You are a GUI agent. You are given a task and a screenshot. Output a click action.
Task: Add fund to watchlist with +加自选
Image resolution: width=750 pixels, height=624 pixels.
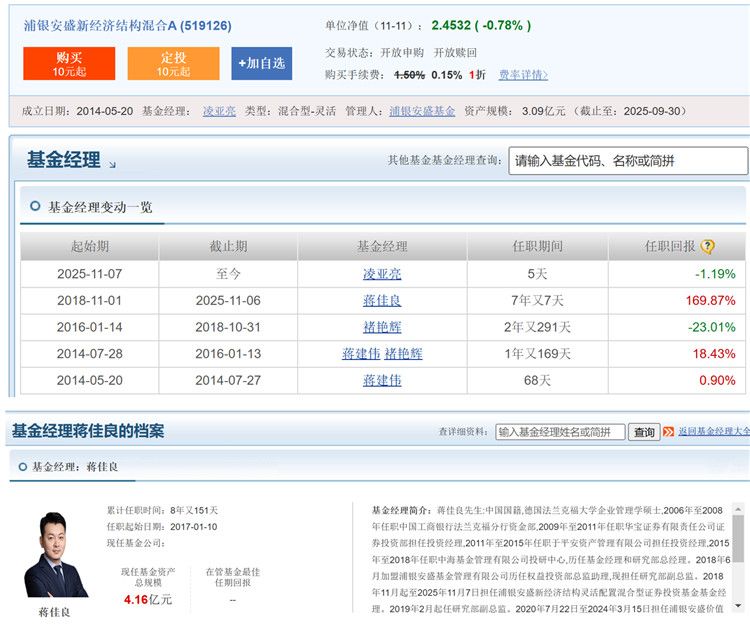(x=261, y=63)
